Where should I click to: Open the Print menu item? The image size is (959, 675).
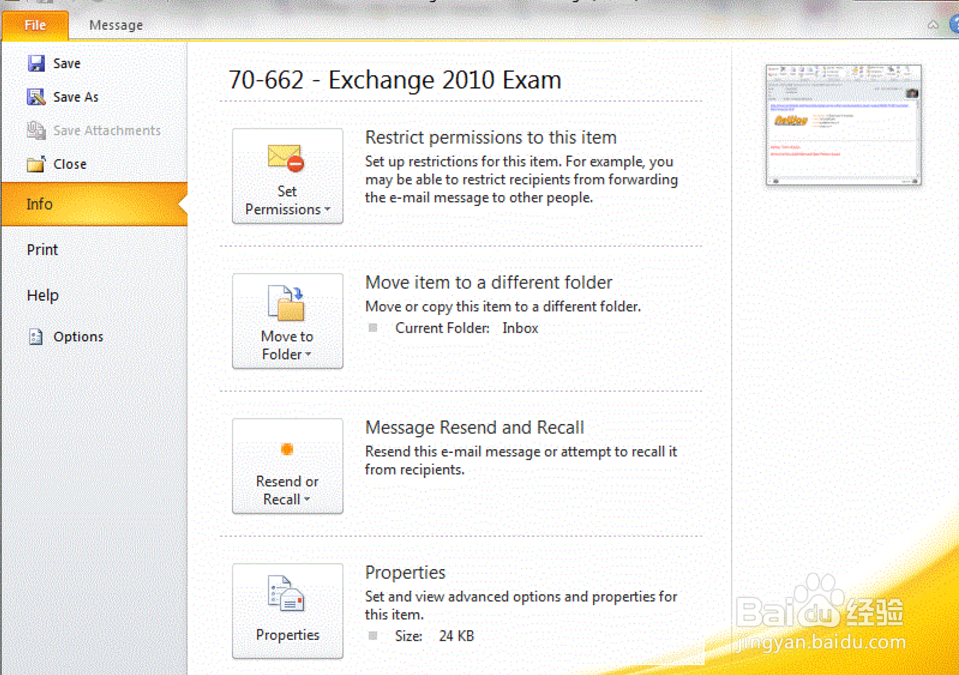click(42, 249)
